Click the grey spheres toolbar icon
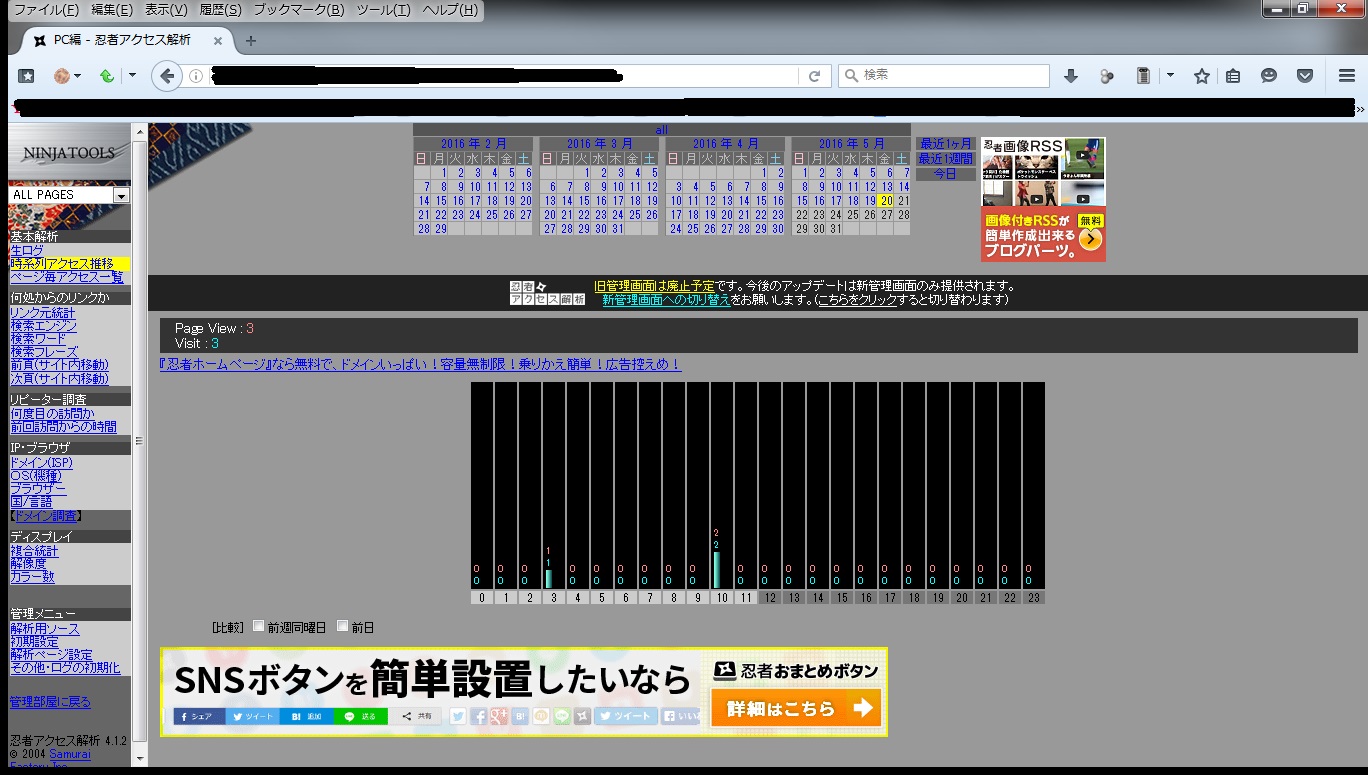The height and width of the screenshot is (775, 1368). (1106, 76)
